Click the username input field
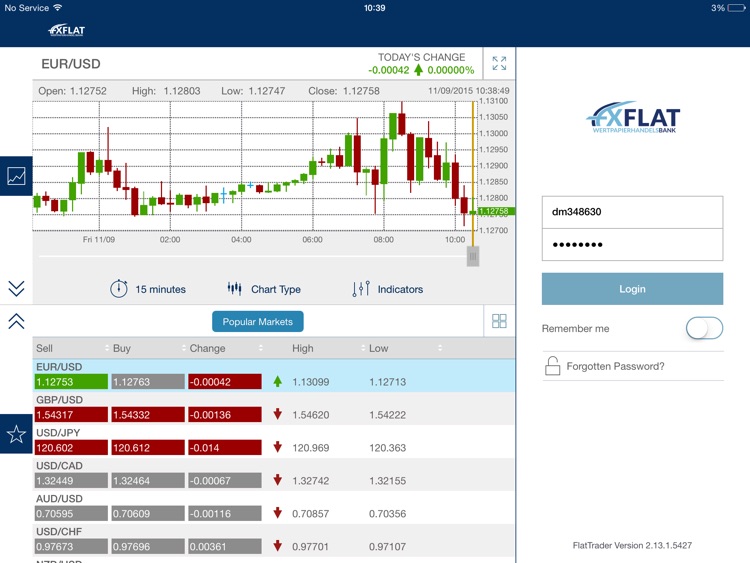750x563 pixels. pyautogui.click(x=632, y=212)
